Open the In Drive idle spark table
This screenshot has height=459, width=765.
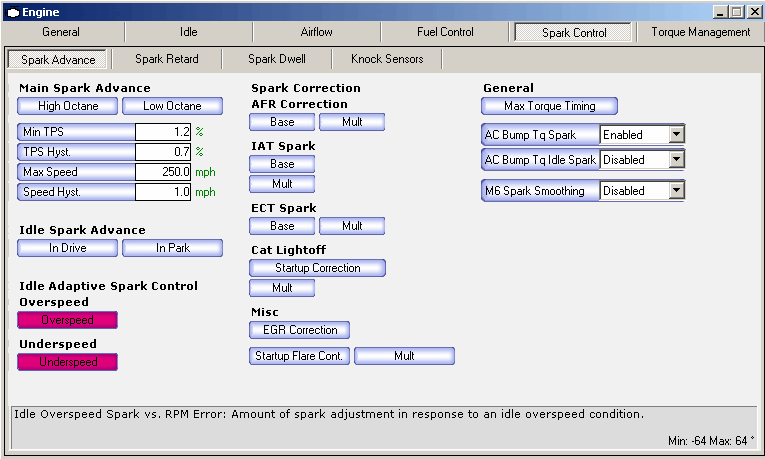68,248
